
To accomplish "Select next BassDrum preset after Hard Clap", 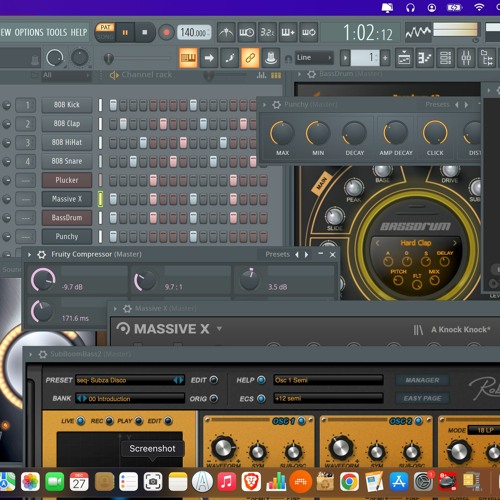I will click(x=454, y=243).
